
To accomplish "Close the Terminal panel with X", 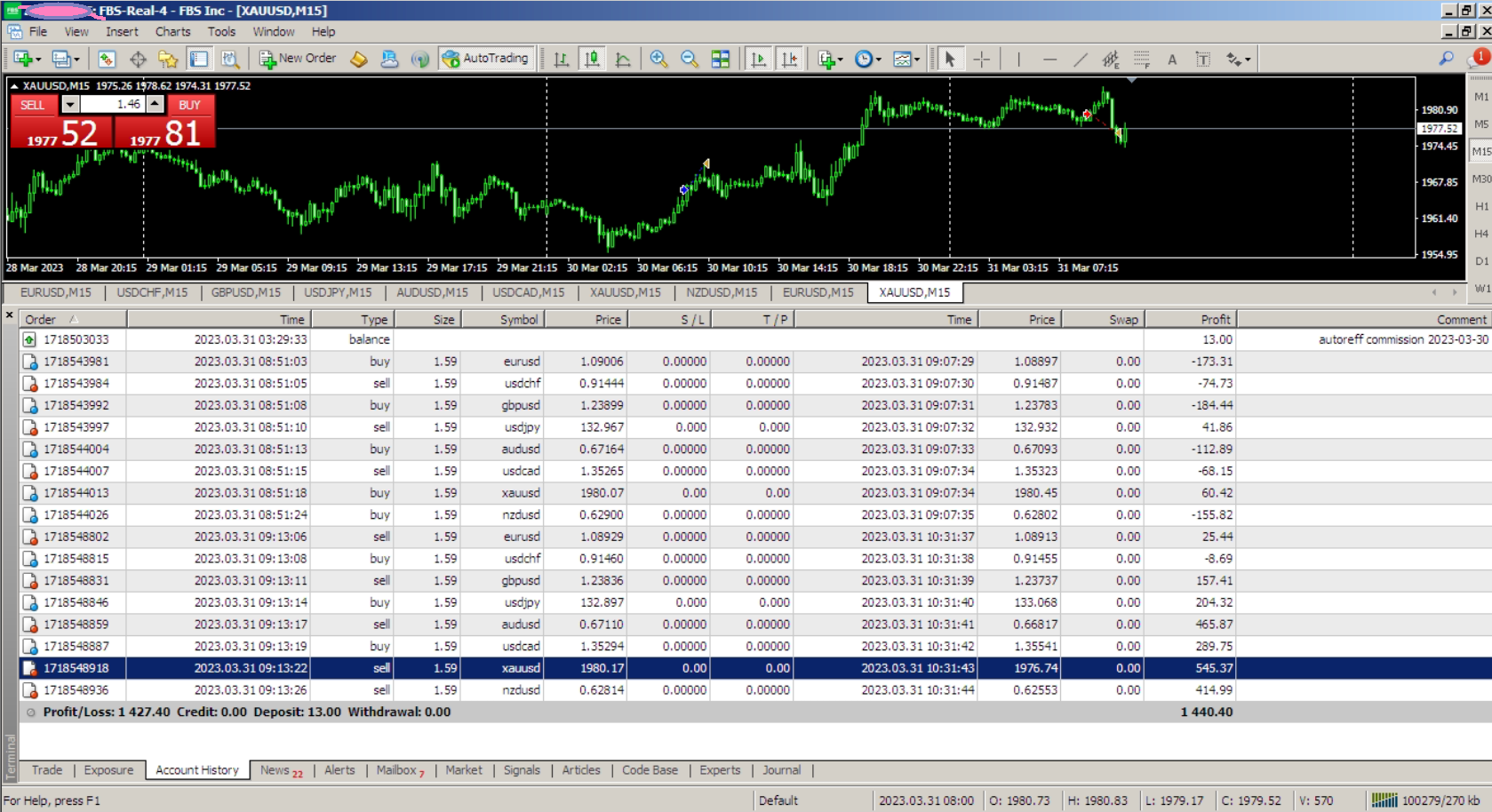I will (10, 315).
